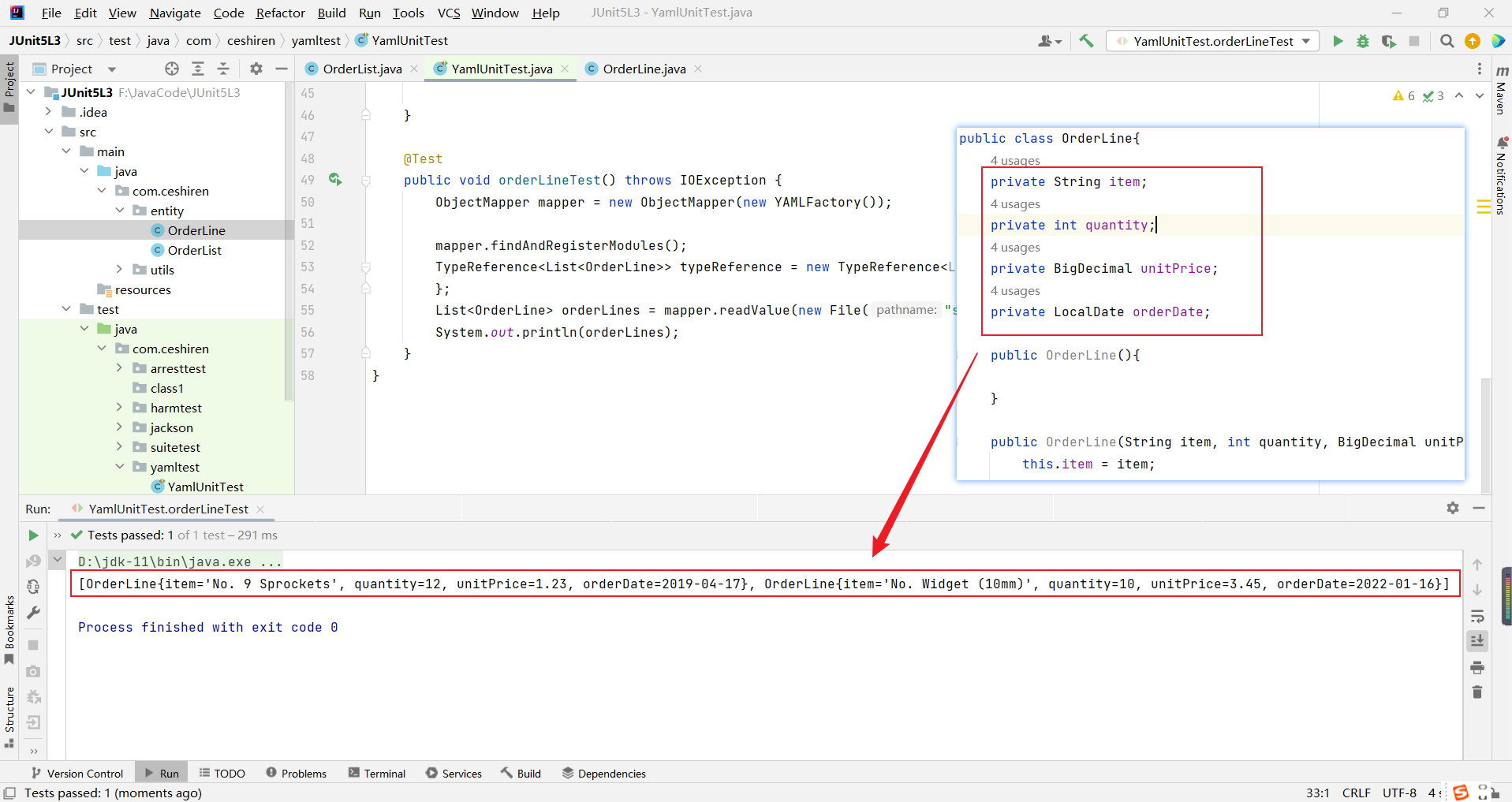1512x802 pixels.
Task: Toggle soft-wrap in the Run console
Action: coord(1477,616)
